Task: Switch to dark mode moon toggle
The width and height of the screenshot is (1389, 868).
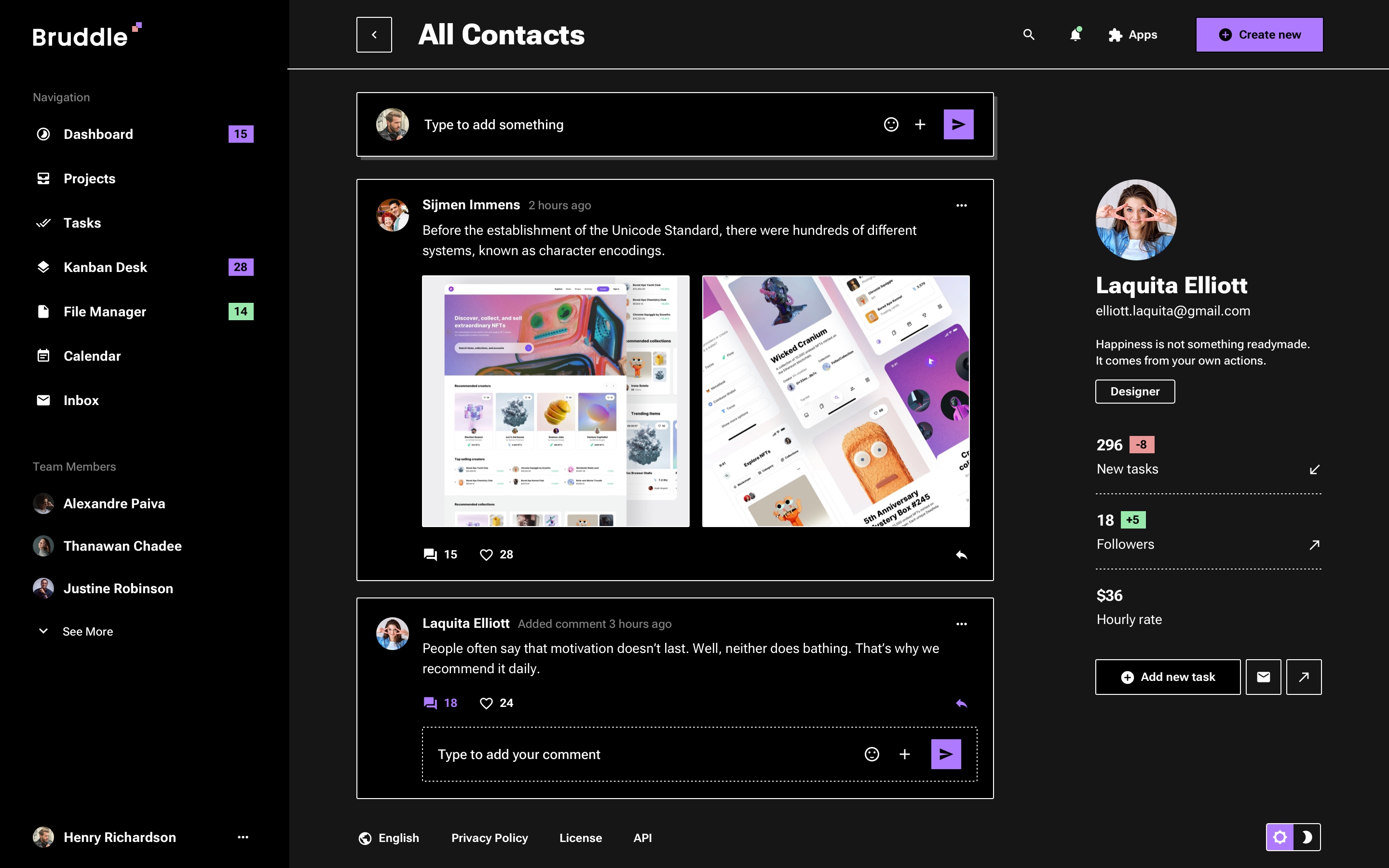Action: (x=1307, y=837)
